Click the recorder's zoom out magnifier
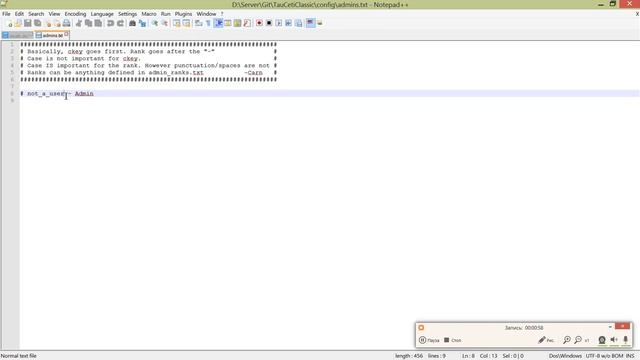 [x=578, y=340]
